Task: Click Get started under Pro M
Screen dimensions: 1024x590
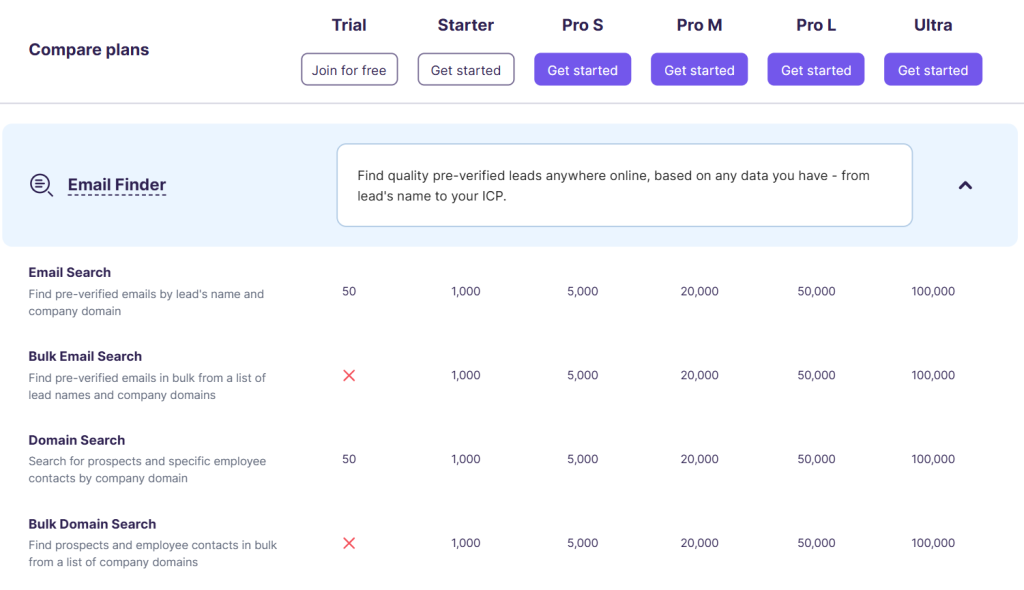Action: 699,69
